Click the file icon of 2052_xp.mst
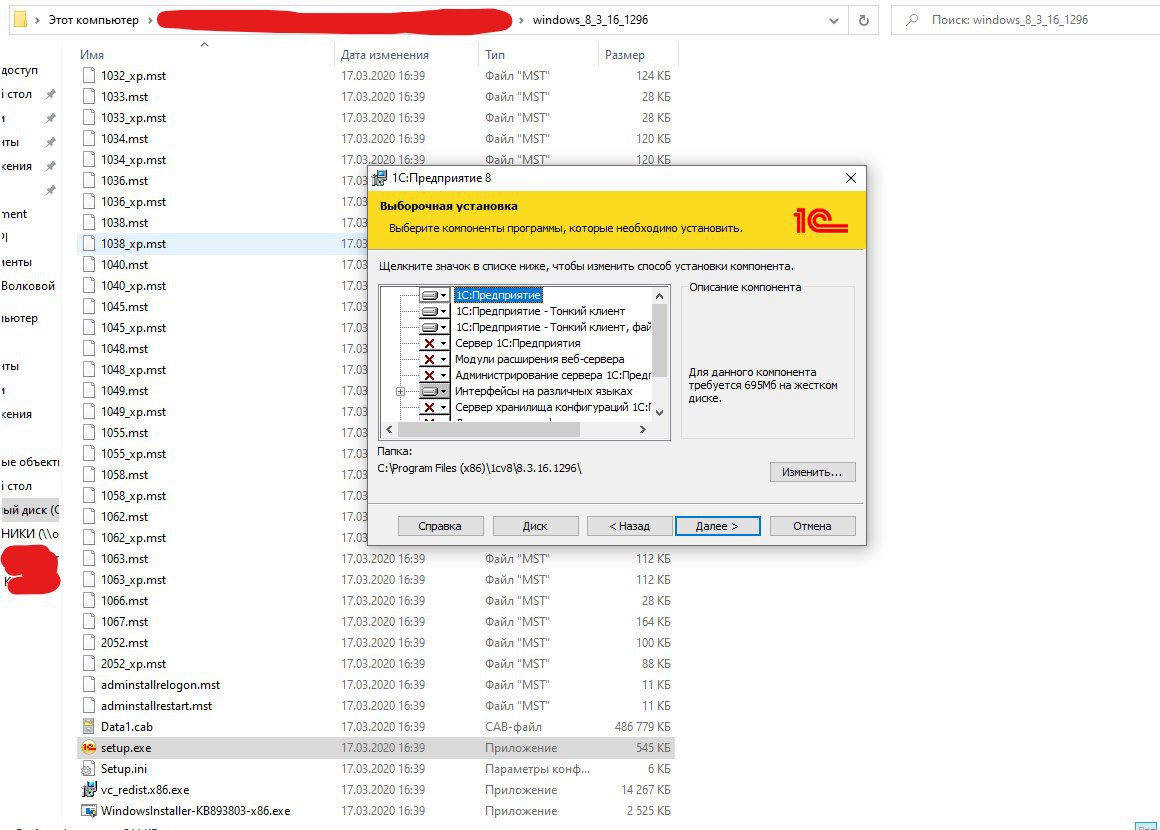The height and width of the screenshot is (830, 1160). pyautogui.click(x=89, y=664)
